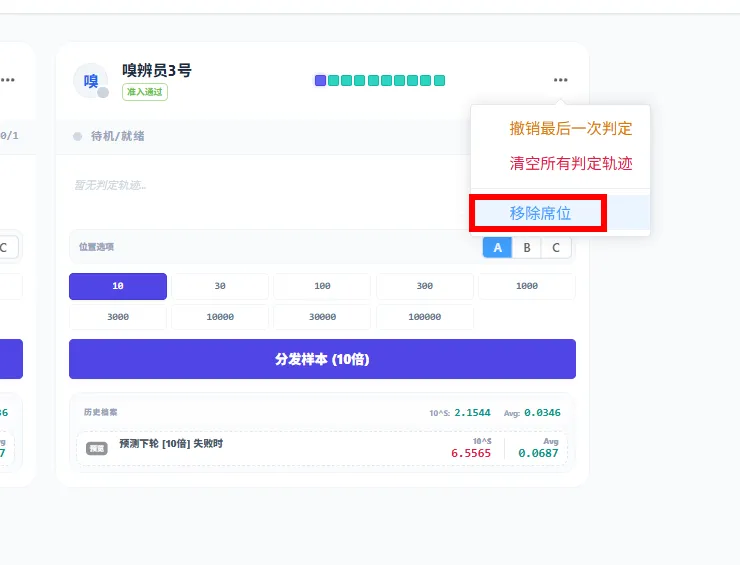Click 分发样本 (10倍) button
The height and width of the screenshot is (565, 740).
point(322,359)
